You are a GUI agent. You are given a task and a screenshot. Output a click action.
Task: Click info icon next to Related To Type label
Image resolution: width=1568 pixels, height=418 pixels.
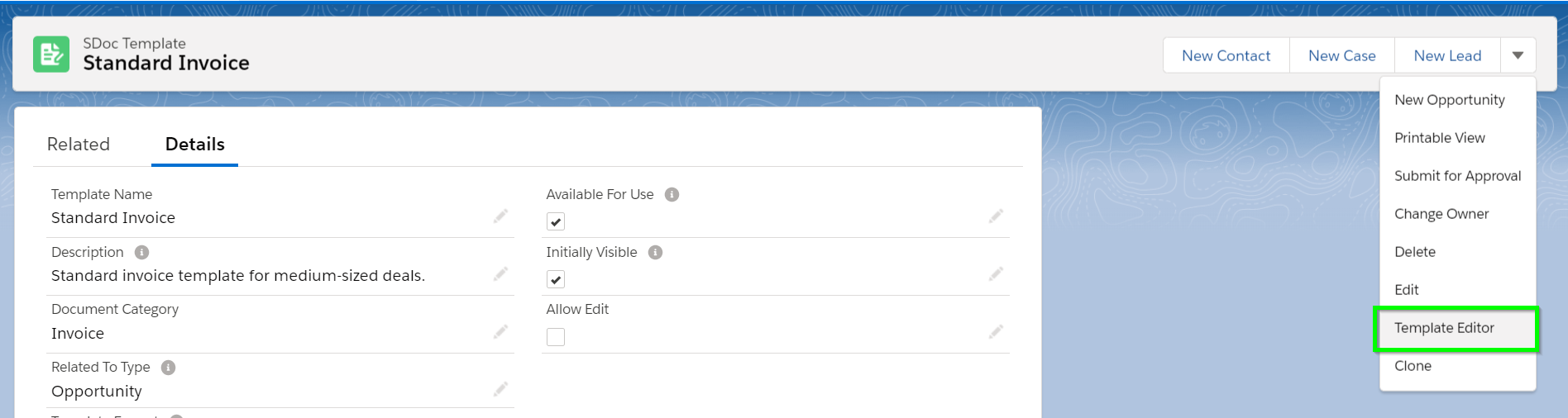point(169,368)
